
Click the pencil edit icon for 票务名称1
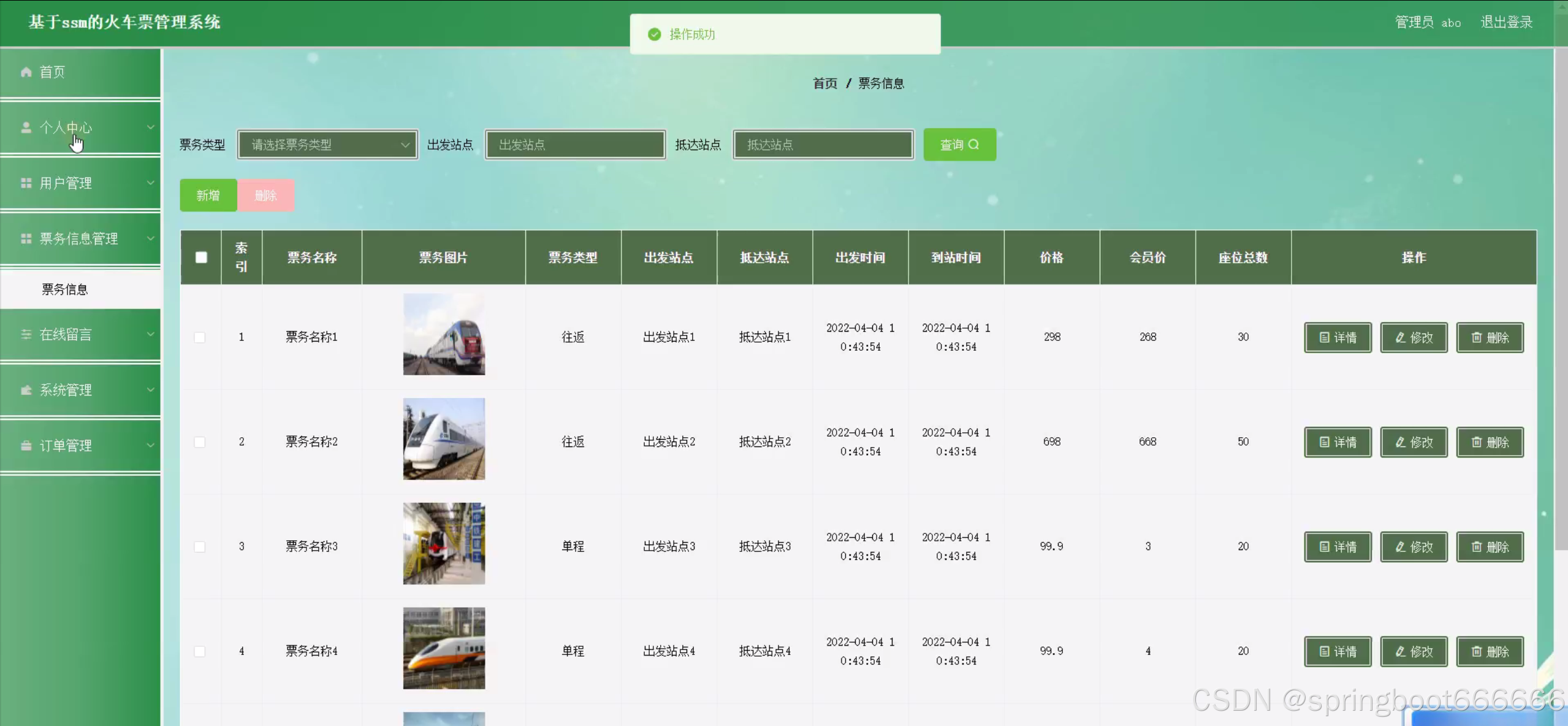coord(1400,337)
